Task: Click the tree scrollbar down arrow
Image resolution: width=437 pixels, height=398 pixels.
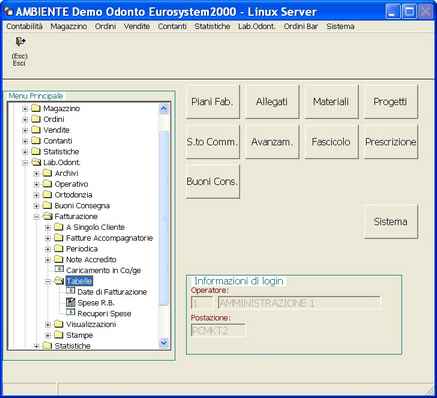Action: tap(164, 343)
